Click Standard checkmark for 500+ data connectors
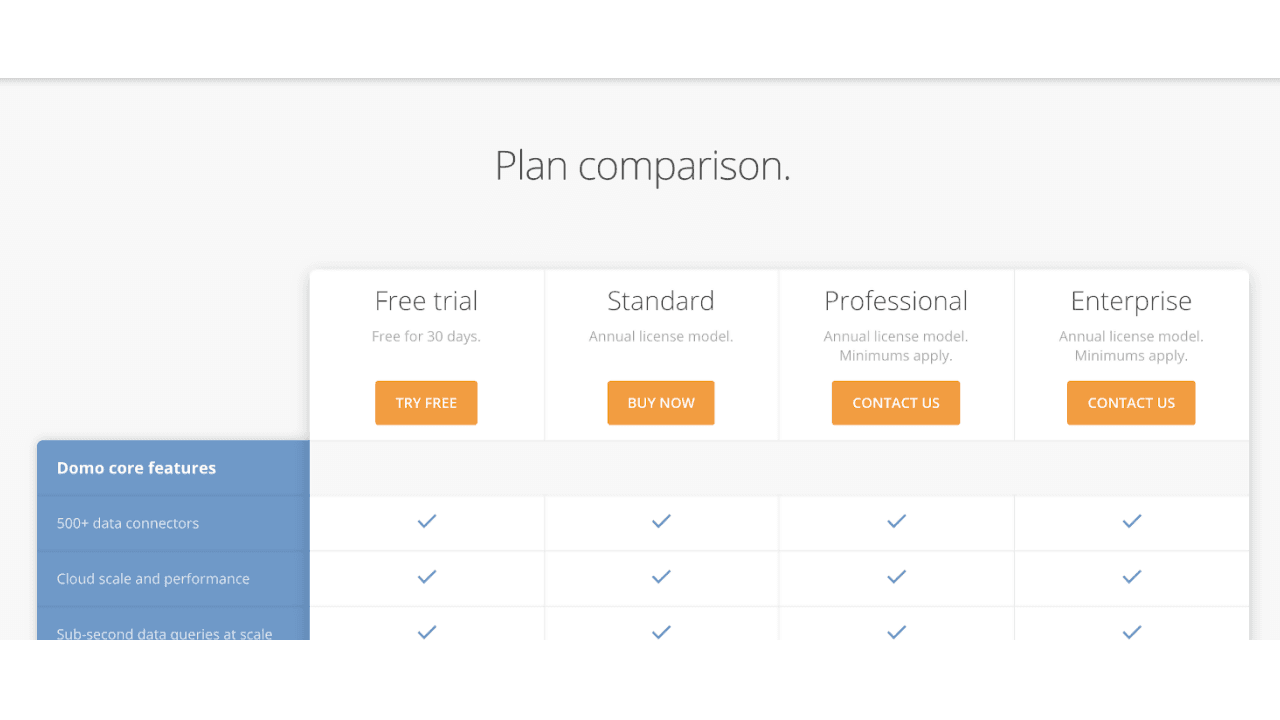 point(661,521)
